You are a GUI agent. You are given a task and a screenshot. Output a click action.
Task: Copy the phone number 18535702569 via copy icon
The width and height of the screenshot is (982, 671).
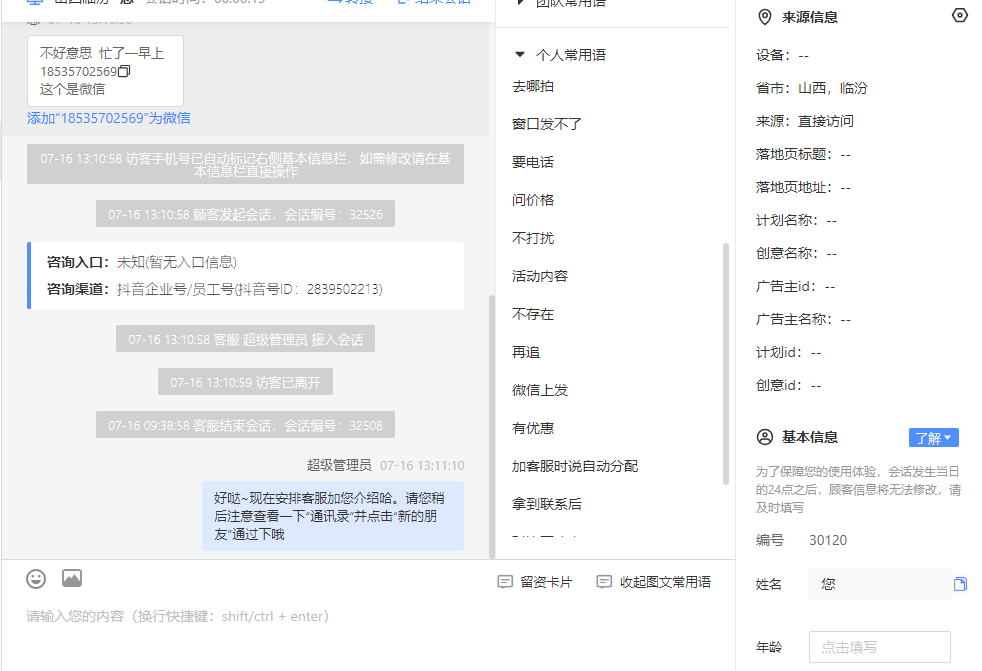(124, 71)
